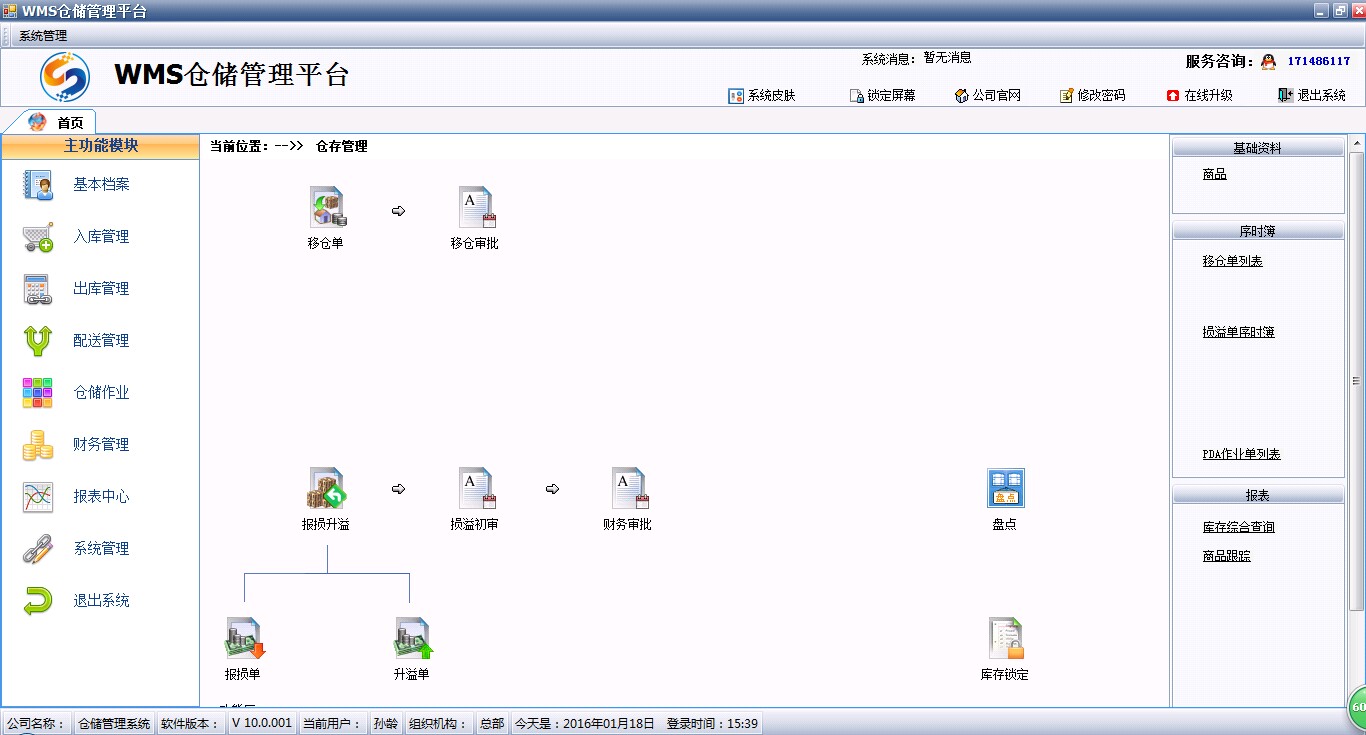Viewport: 1366px width, 735px height.
Task: Open the 移仓单 transfer order icon
Action: pyautogui.click(x=326, y=207)
